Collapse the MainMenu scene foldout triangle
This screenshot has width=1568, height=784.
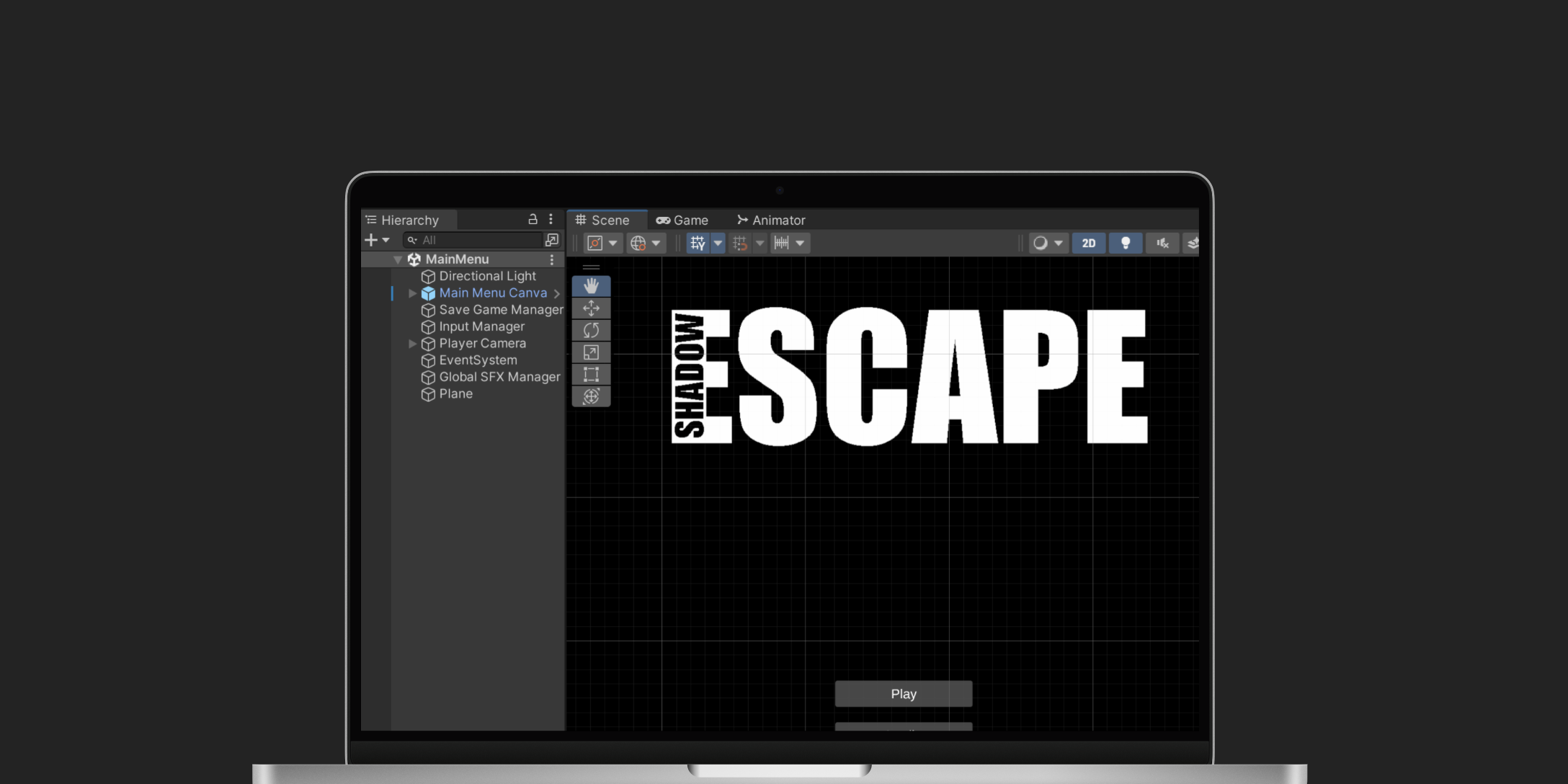pyautogui.click(x=398, y=259)
